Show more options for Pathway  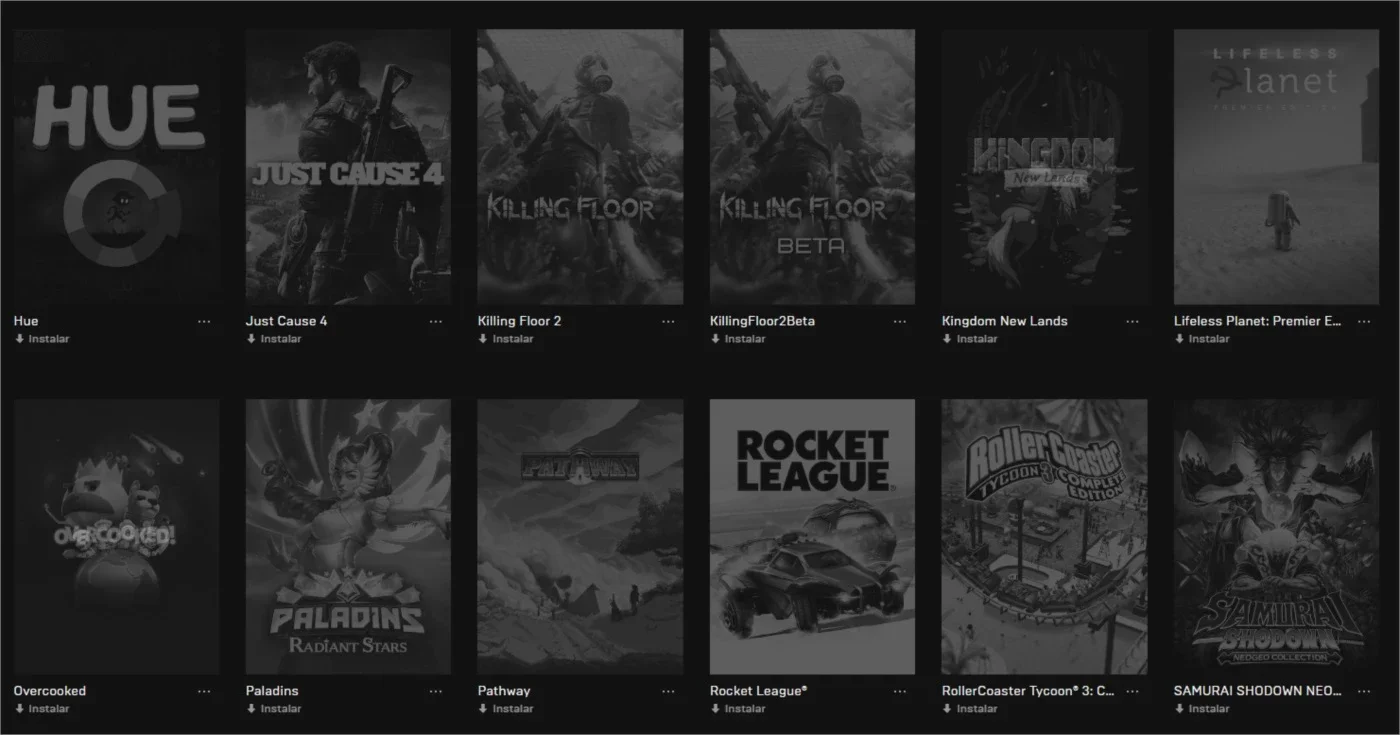(668, 691)
